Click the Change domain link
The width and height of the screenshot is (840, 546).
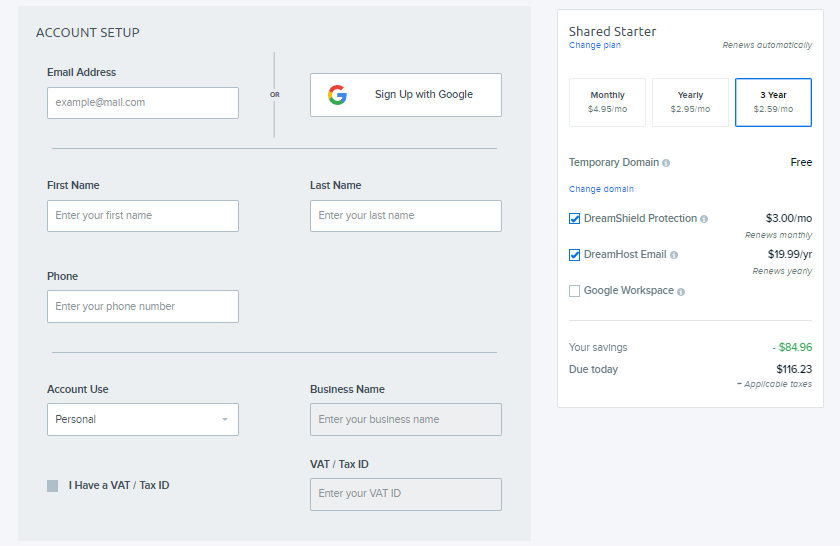click(x=601, y=189)
